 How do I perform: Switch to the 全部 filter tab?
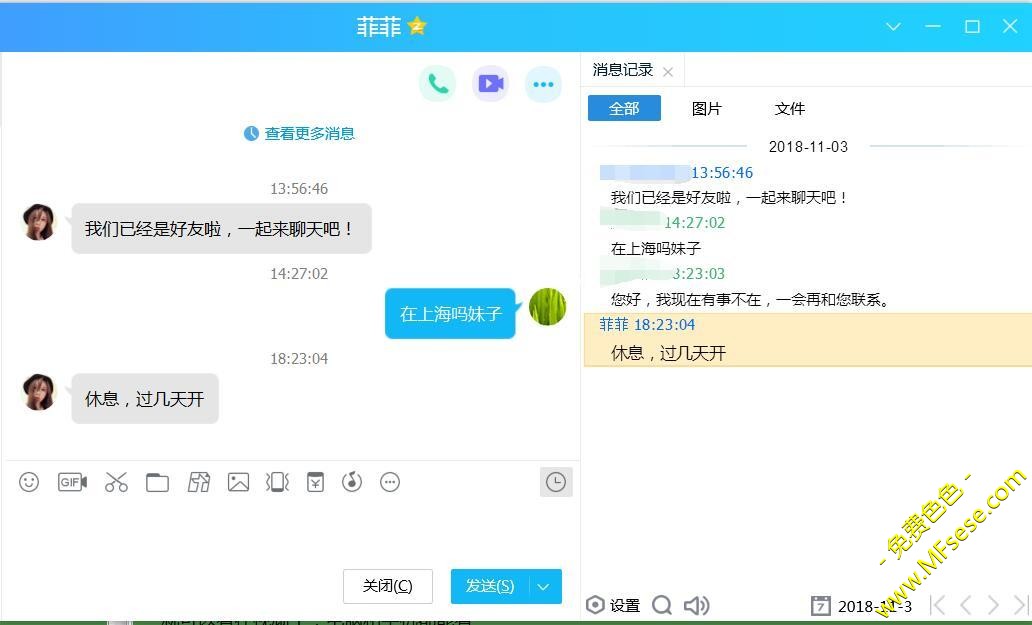(624, 109)
